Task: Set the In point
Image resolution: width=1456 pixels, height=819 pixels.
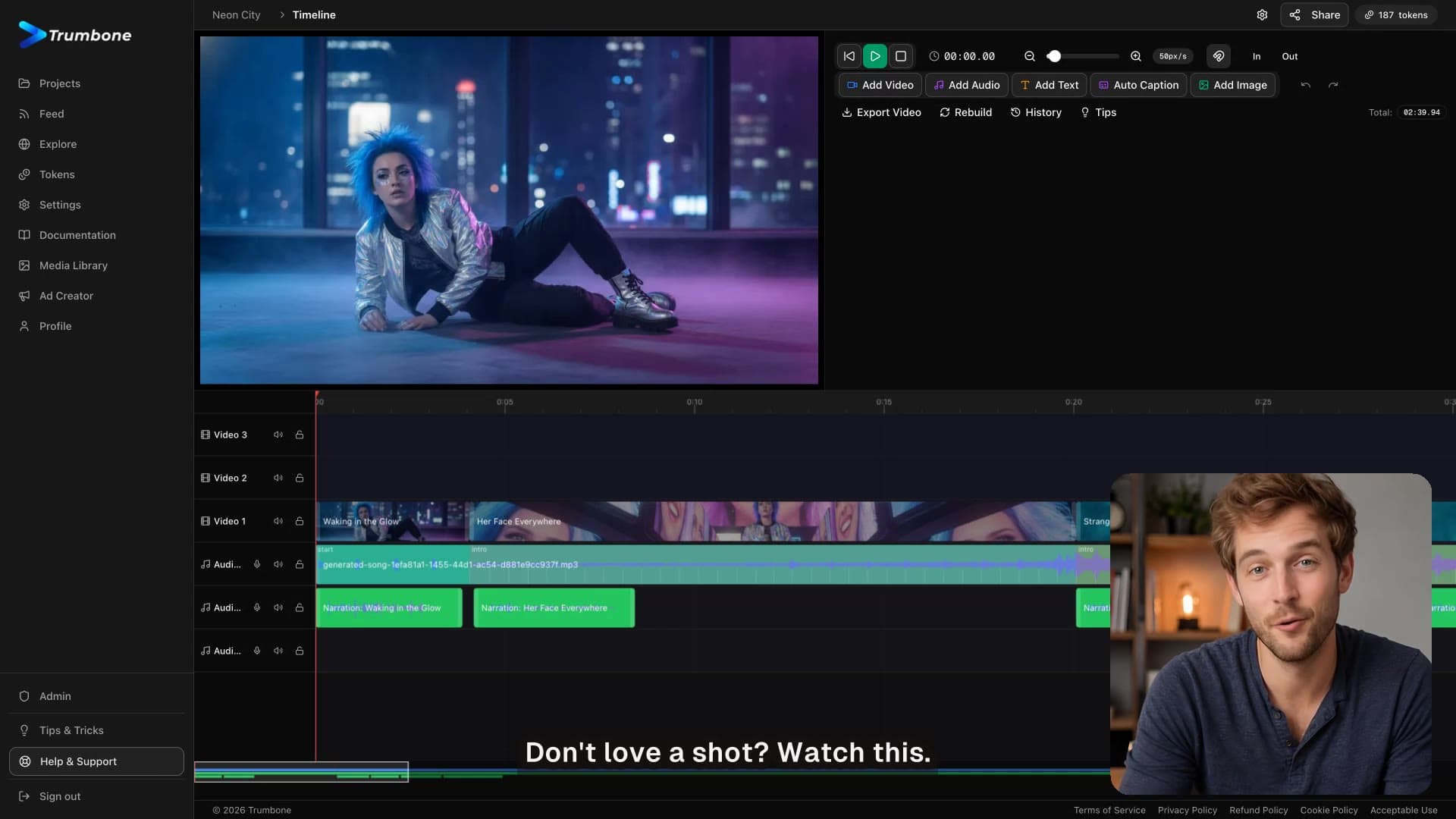Action: pos(1257,56)
